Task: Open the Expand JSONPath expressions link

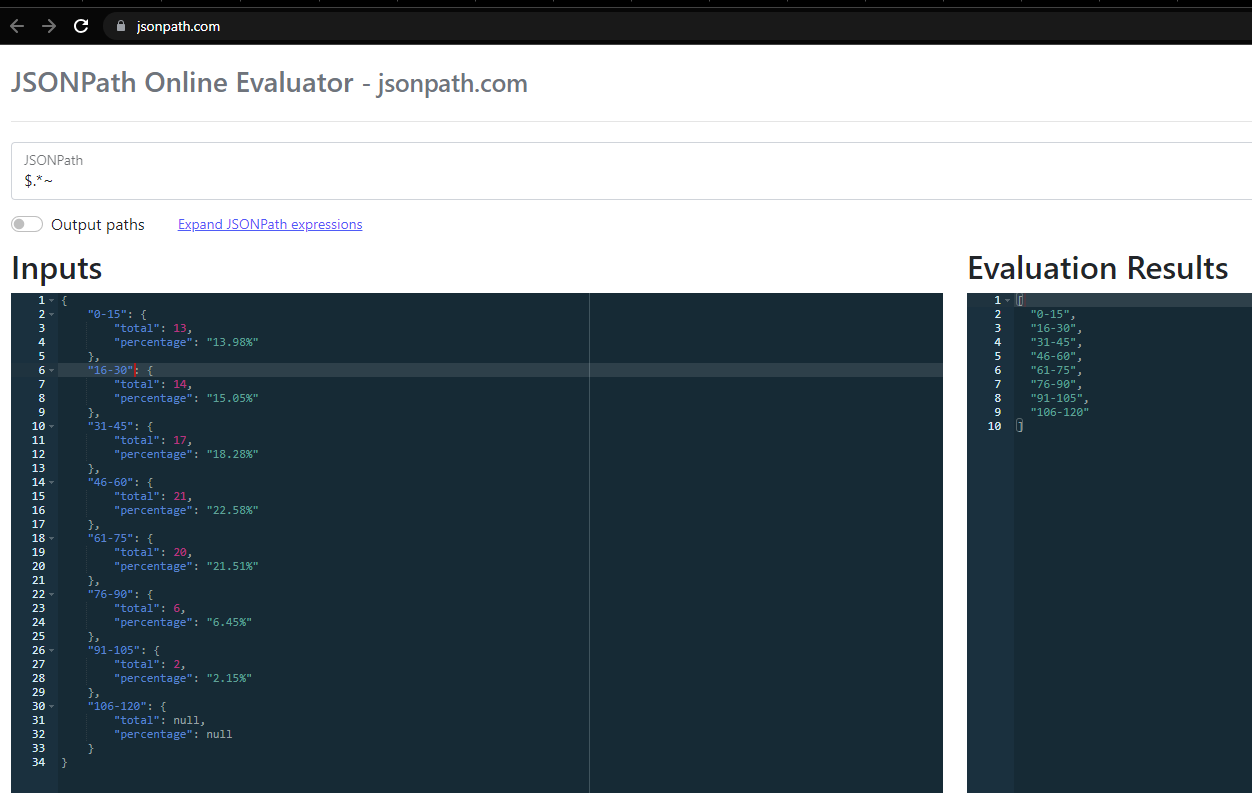Action: pos(269,224)
